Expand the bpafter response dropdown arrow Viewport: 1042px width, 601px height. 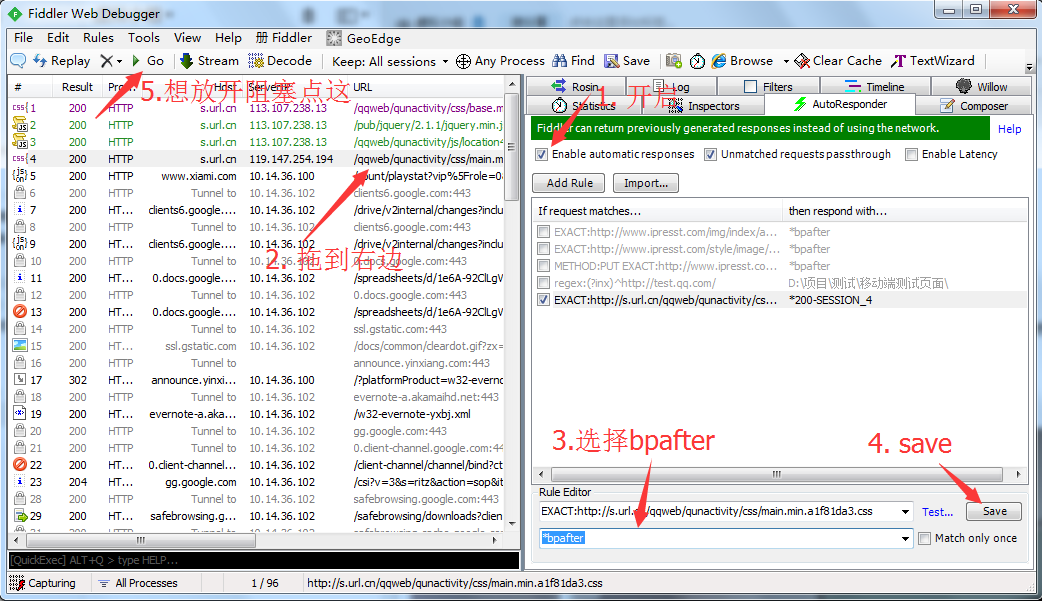click(905, 538)
